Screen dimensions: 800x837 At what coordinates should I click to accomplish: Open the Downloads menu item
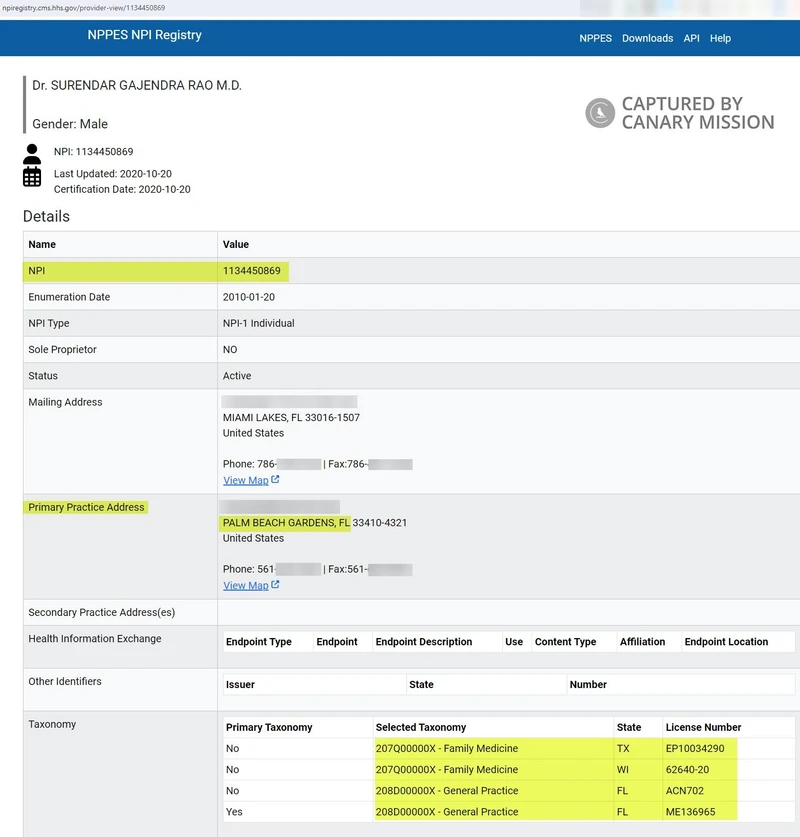648,38
